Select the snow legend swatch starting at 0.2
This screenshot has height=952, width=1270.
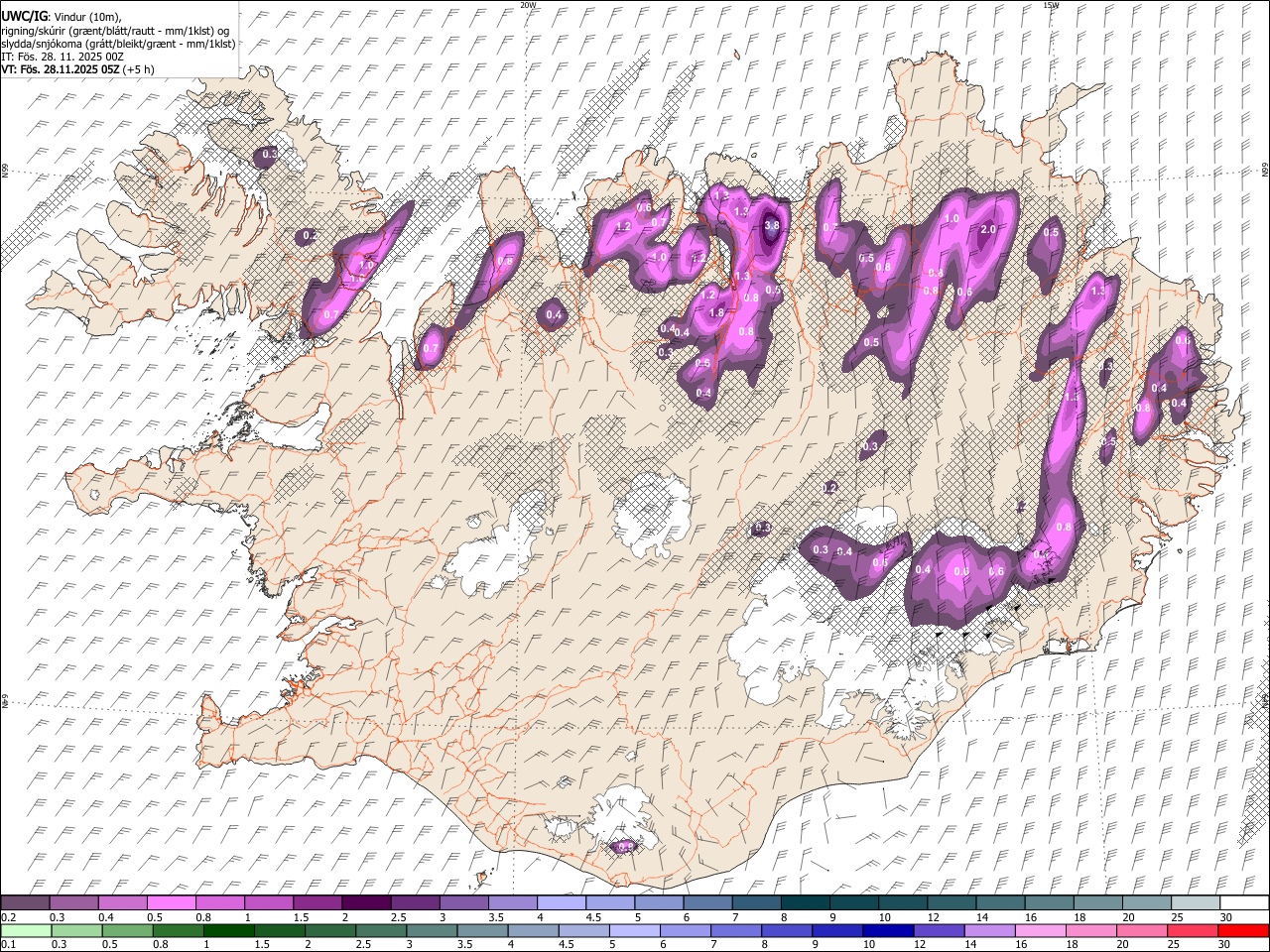(25, 903)
